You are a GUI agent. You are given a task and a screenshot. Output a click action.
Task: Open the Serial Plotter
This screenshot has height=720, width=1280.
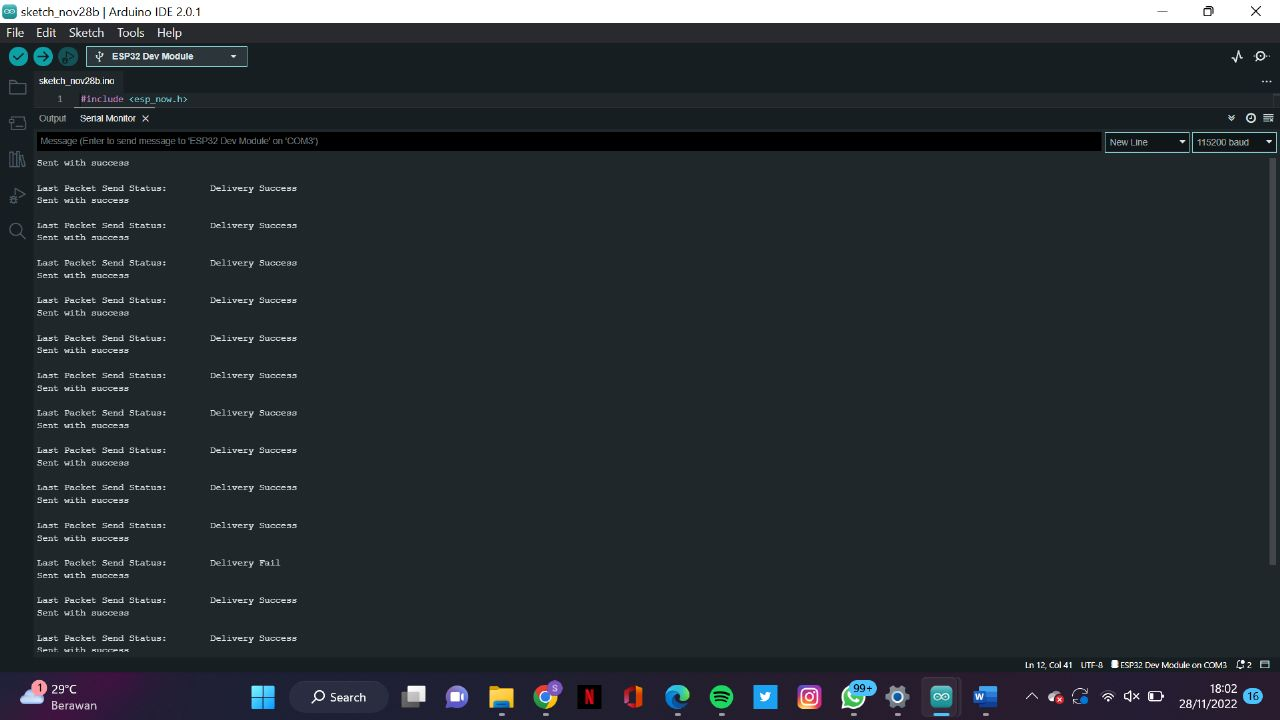[x=1236, y=56]
